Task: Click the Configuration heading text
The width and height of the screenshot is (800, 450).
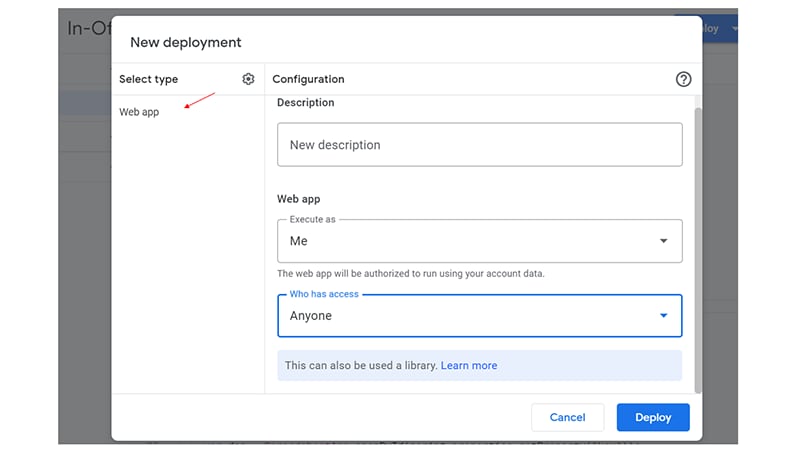Action: tap(308, 79)
